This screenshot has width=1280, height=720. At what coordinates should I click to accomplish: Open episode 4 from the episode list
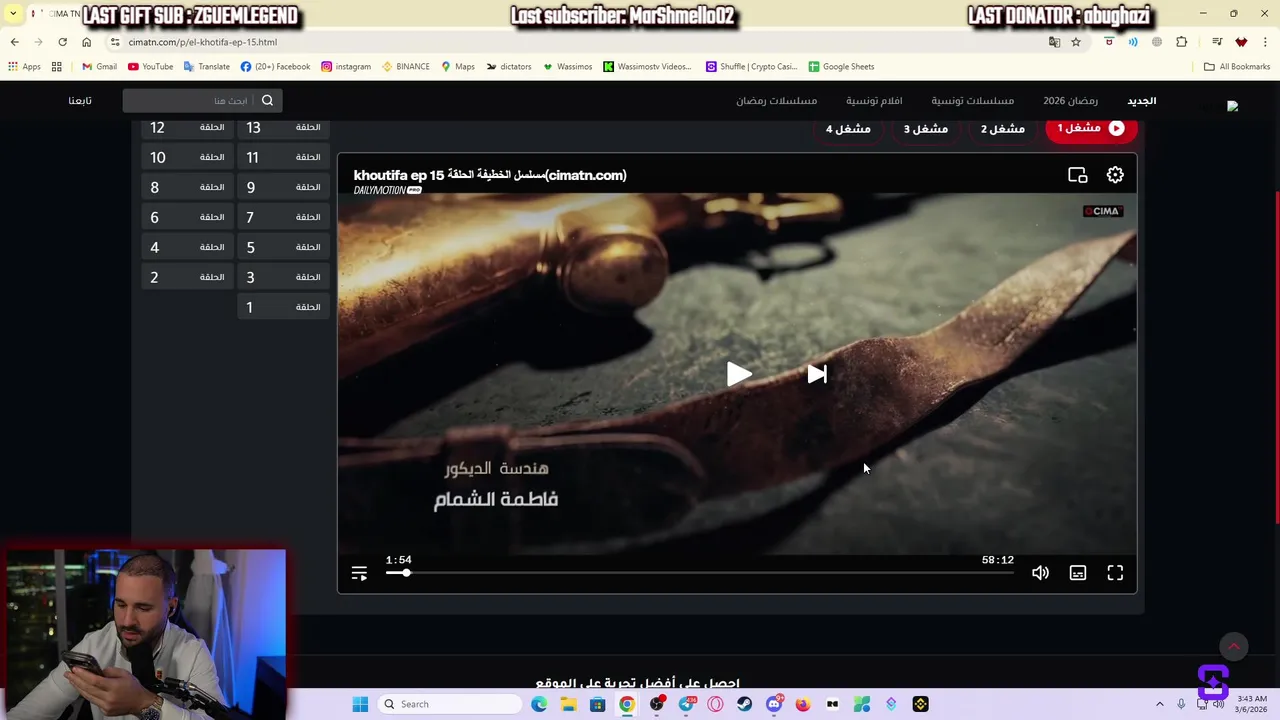[187, 247]
